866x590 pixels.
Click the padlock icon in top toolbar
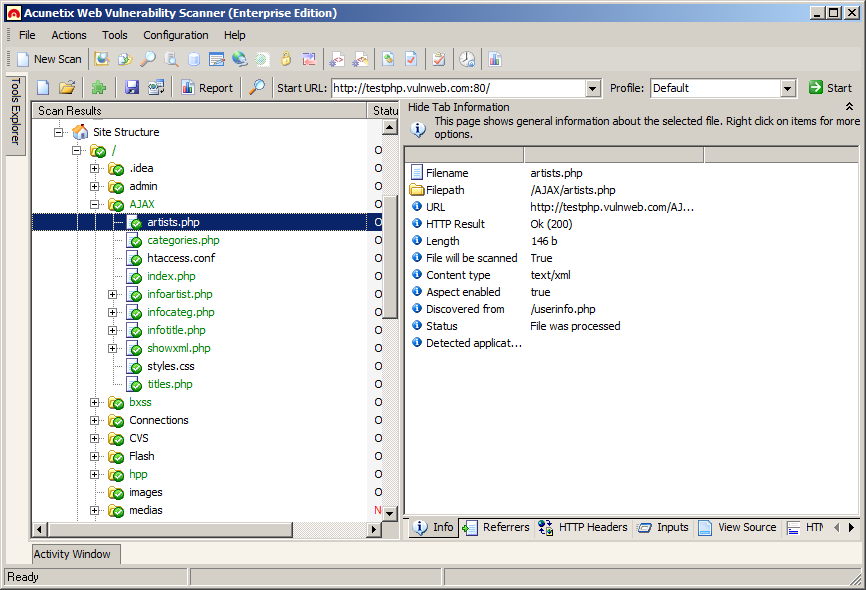pos(285,59)
